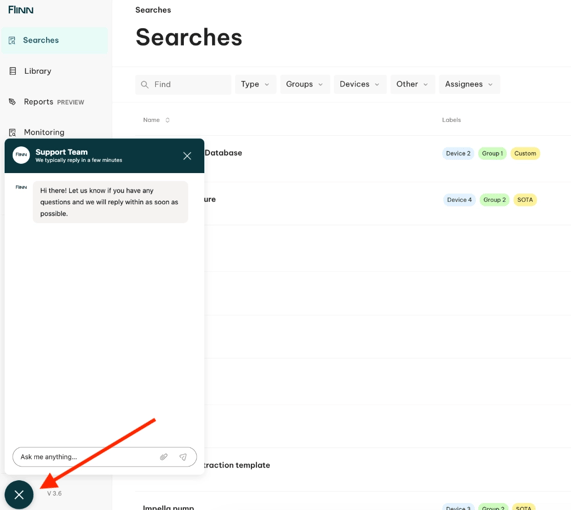This screenshot has width=571, height=510.
Task: Click the Monitoring sidebar icon
Action: 12,132
